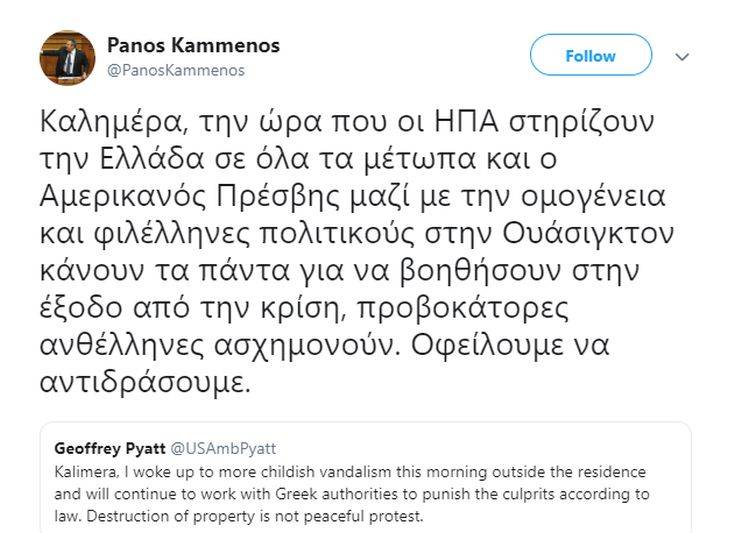Open the Panos Kammenos display name
Image resolution: width=735 pixels, height=533 pixels.
pyautogui.click(x=192, y=46)
